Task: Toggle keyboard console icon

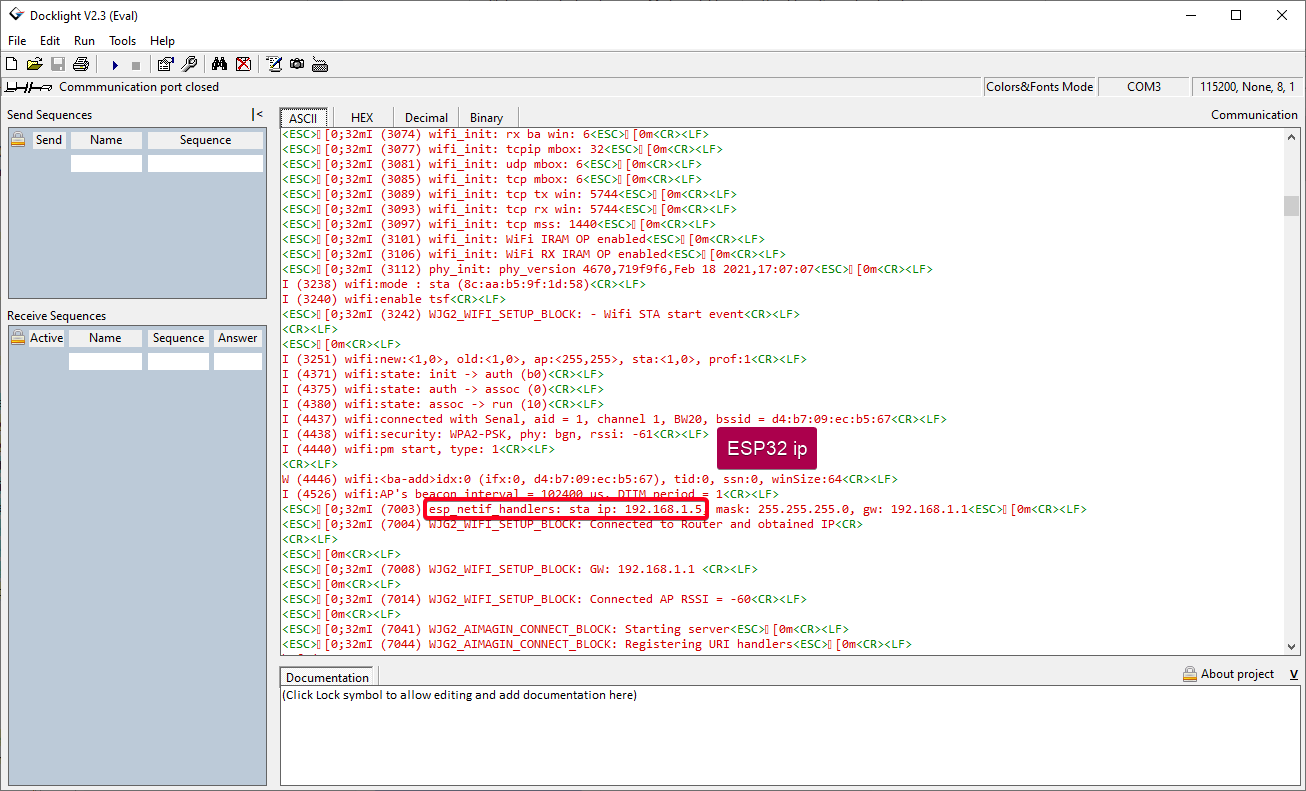Action: 320,65
